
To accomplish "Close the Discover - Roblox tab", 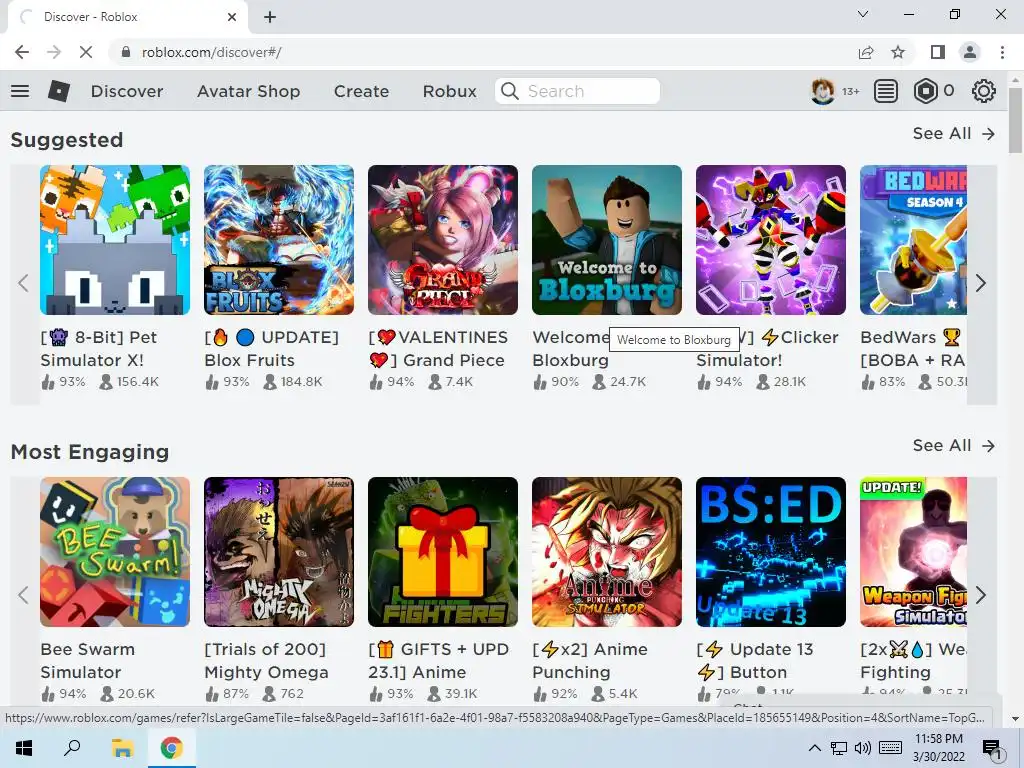I will [x=232, y=17].
